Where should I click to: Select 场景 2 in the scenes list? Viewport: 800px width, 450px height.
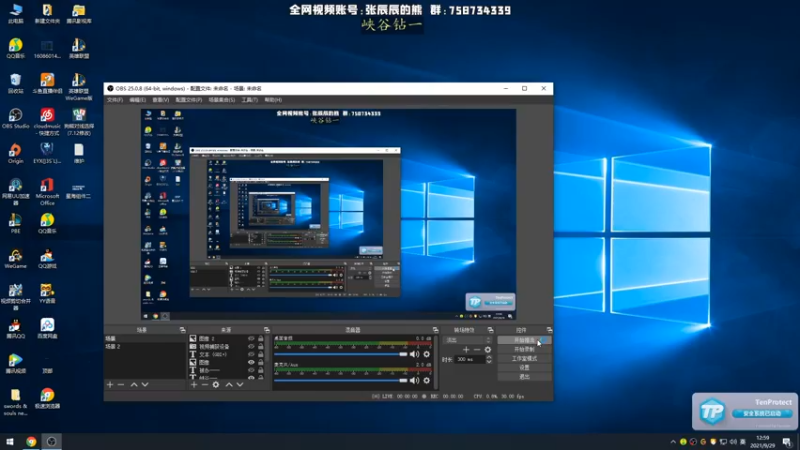pos(145,346)
